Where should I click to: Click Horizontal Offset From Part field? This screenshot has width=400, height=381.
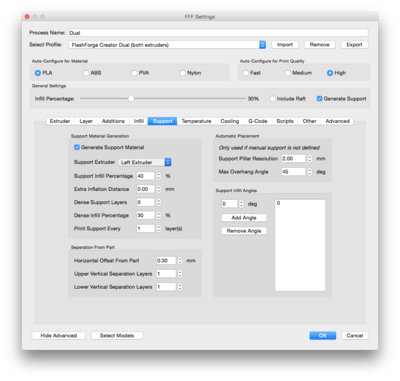pyautogui.click(x=166, y=261)
